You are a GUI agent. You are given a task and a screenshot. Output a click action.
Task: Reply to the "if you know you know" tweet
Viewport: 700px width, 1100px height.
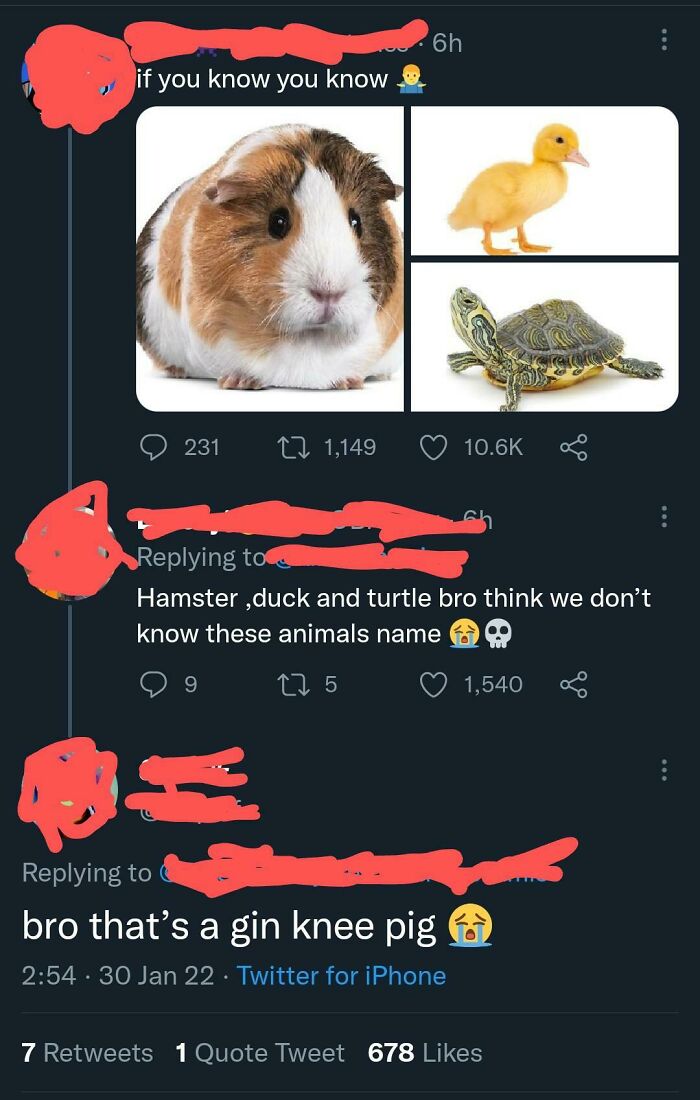pyautogui.click(x=151, y=446)
